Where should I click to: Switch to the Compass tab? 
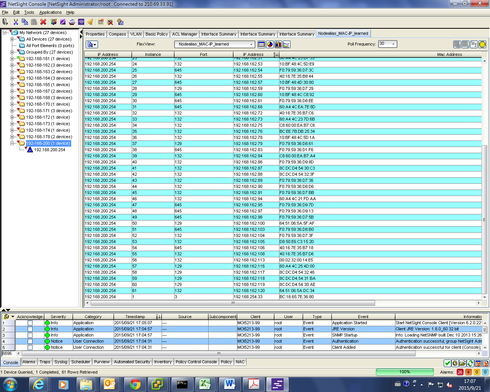(117, 34)
